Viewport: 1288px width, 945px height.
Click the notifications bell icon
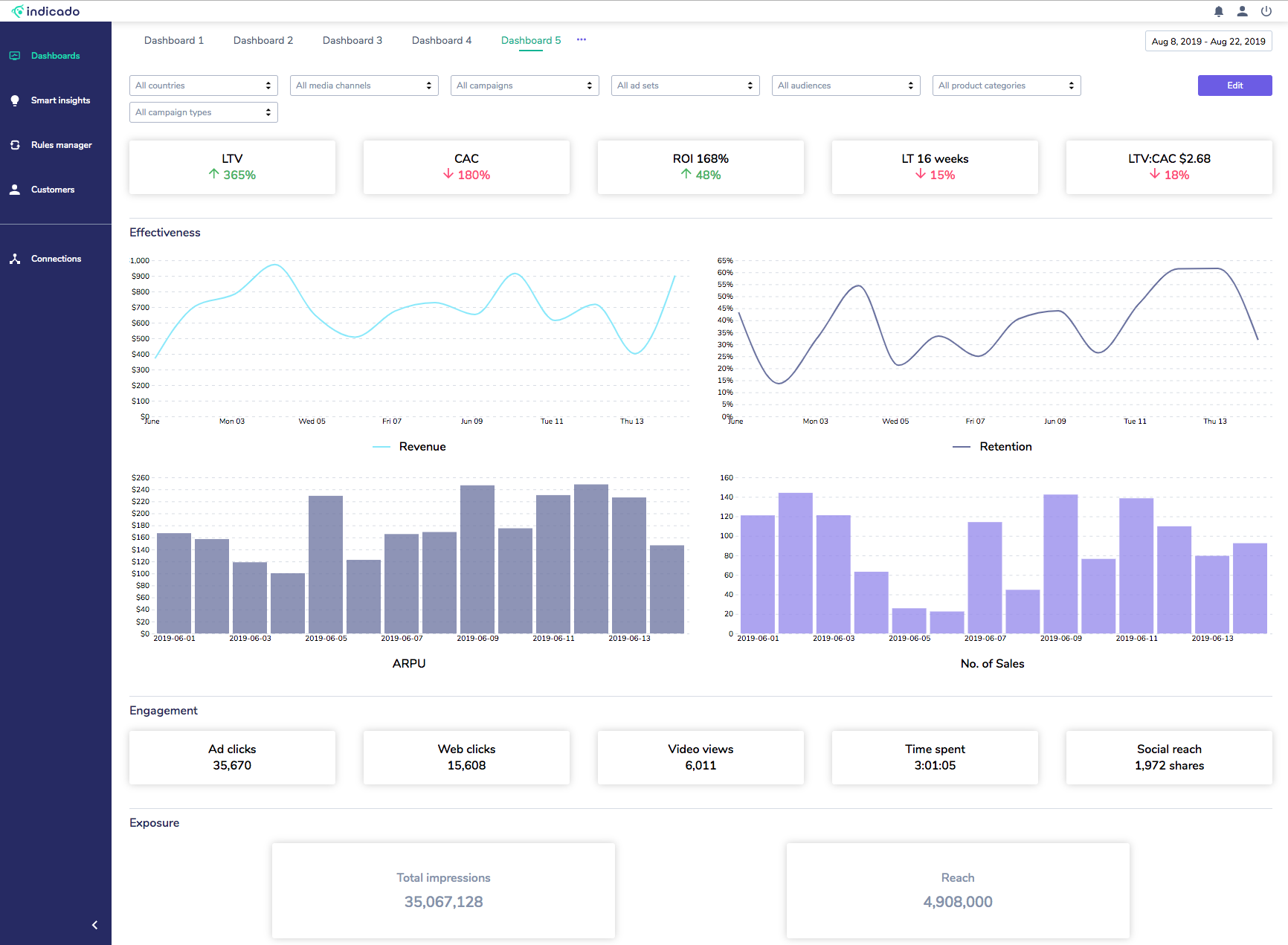pyautogui.click(x=1219, y=11)
